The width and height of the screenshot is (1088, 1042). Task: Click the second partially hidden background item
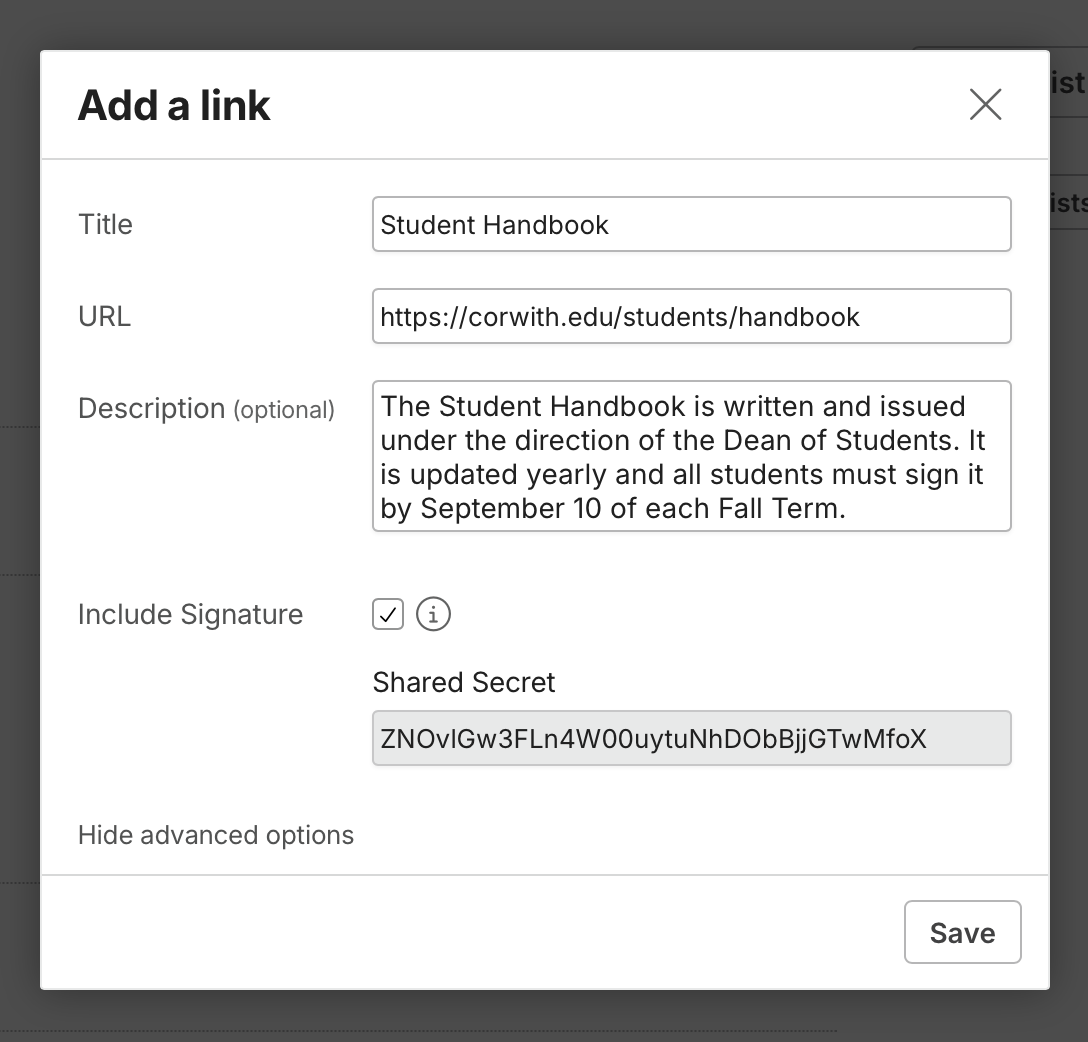pos(1068,203)
